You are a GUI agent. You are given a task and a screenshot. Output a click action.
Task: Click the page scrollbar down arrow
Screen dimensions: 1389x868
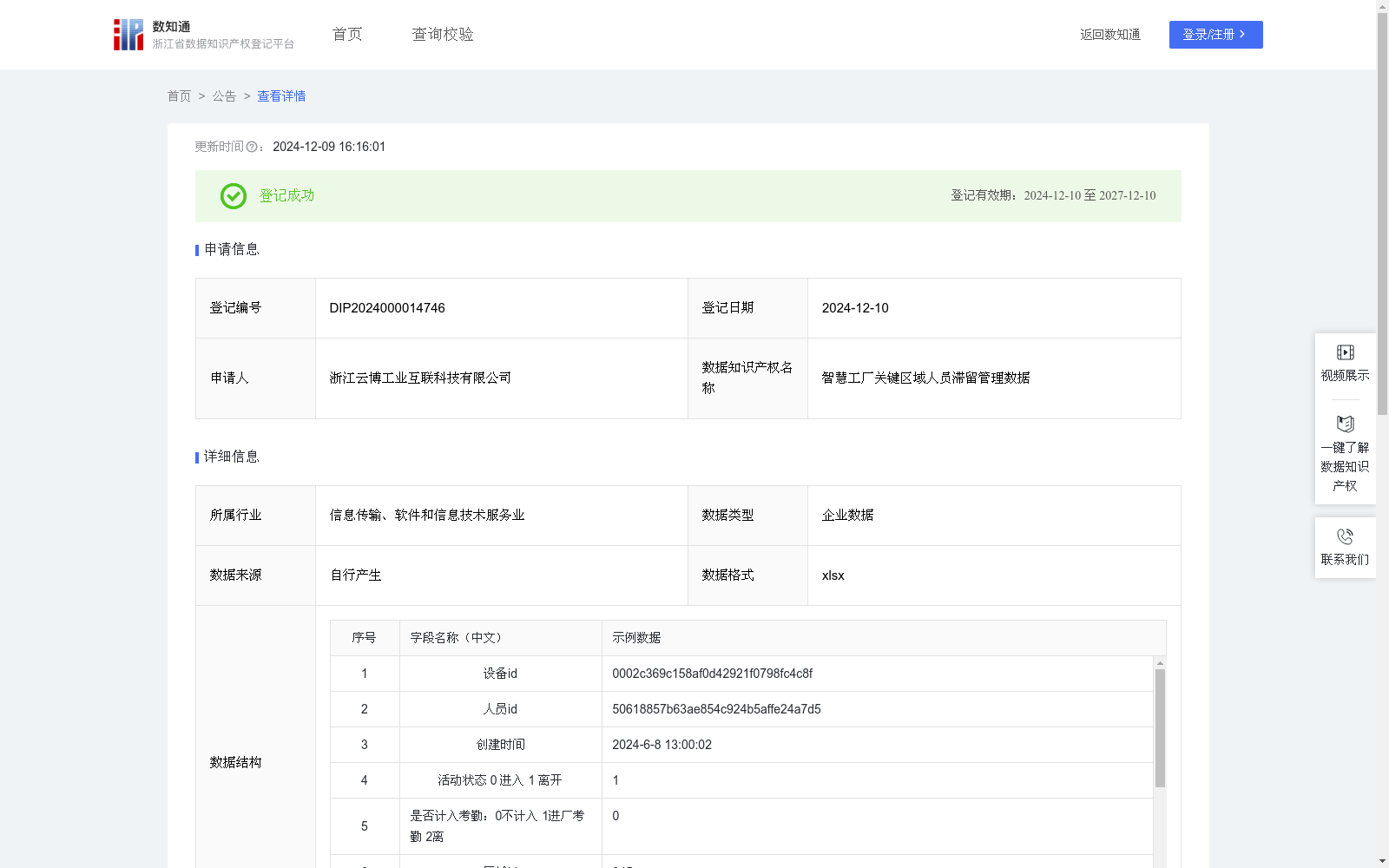[1382, 861]
